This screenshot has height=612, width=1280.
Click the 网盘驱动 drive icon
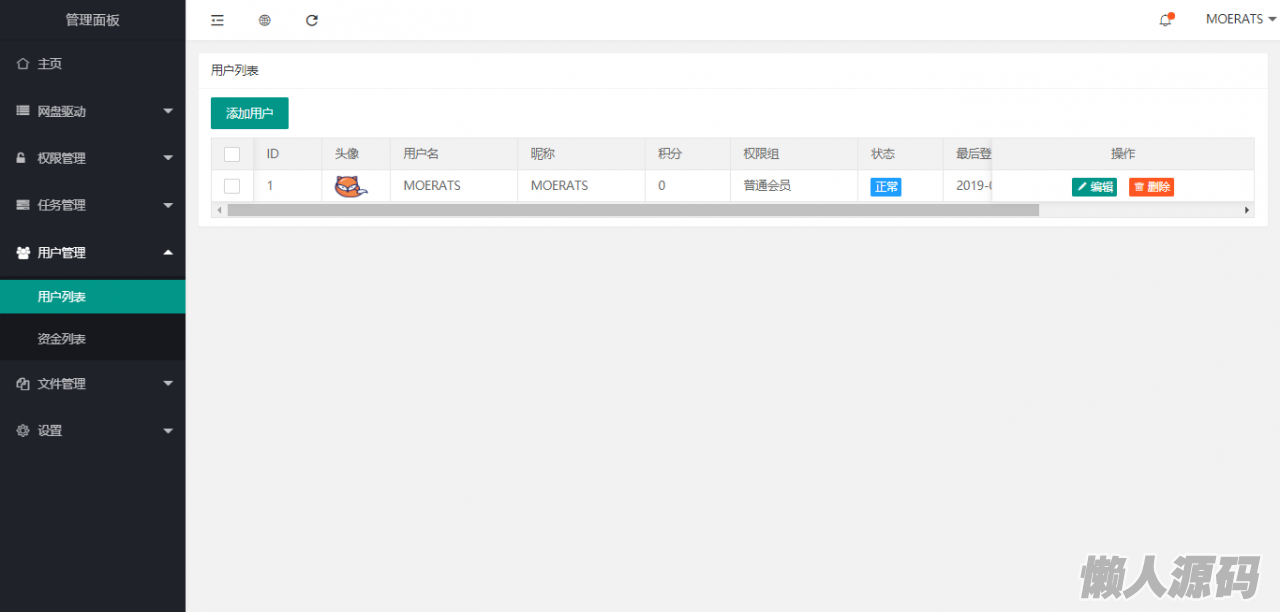[x=23, y=111]
